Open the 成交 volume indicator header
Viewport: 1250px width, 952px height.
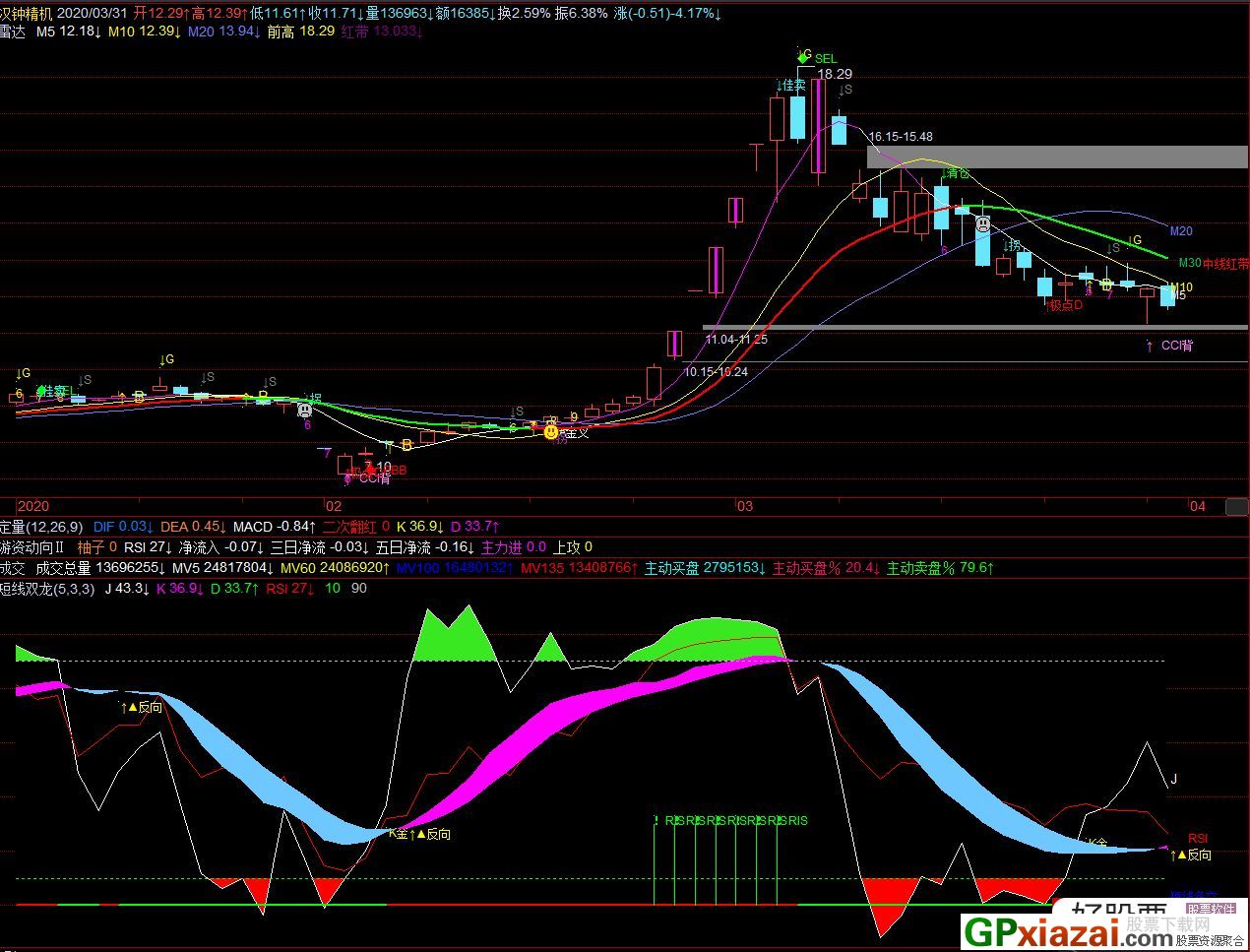click(x=12, y=568)
